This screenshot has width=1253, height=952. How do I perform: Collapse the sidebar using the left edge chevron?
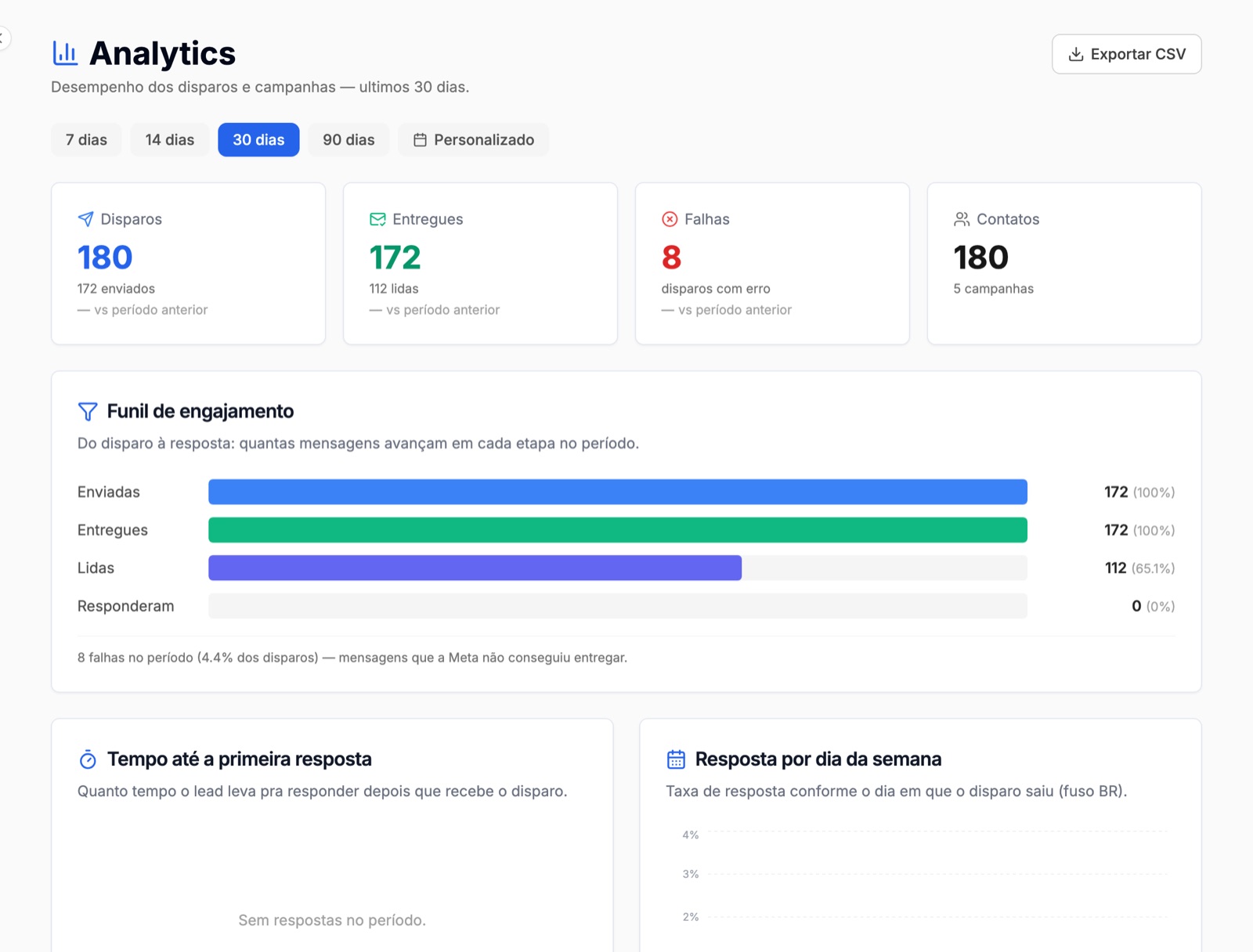click(2, 38)
